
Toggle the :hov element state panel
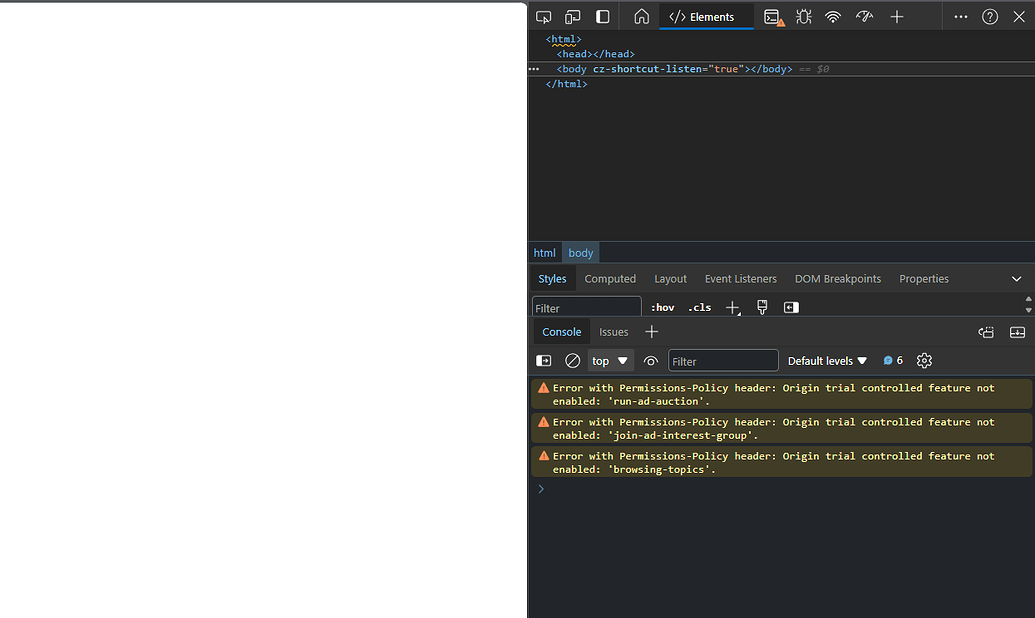pos(662,308)
